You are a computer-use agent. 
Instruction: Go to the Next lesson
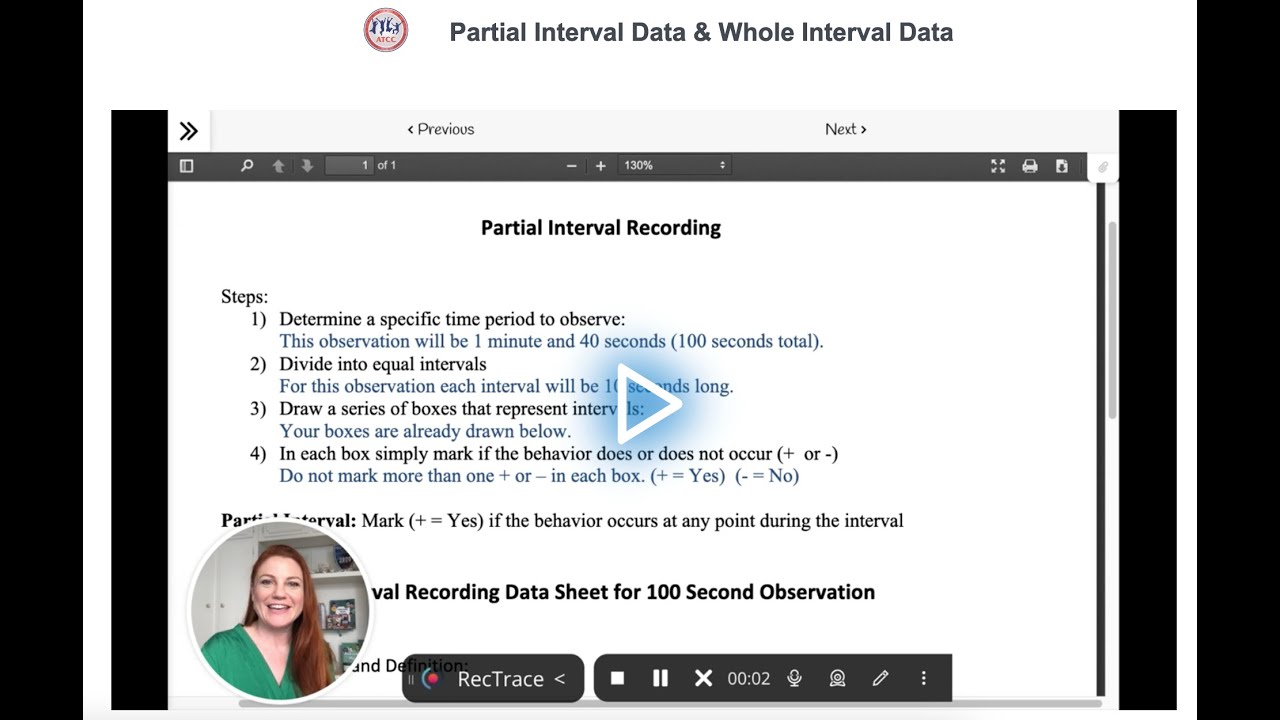coord(846,129)
